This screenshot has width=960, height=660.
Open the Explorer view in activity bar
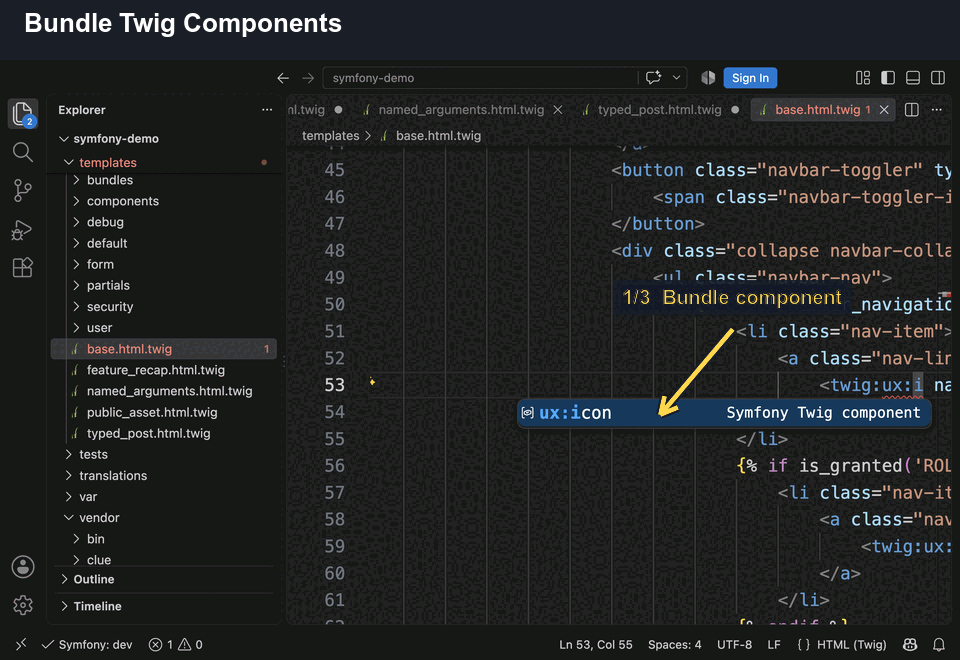[23, 114]
